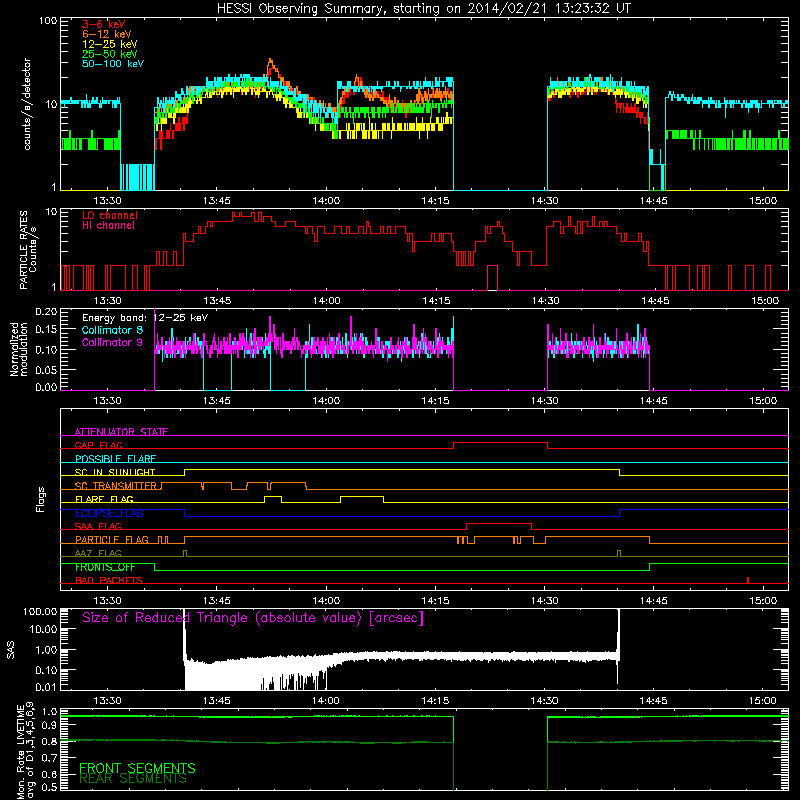Click the "FLARE FLAG" label
800x800 pixels.
click(104, 499)
